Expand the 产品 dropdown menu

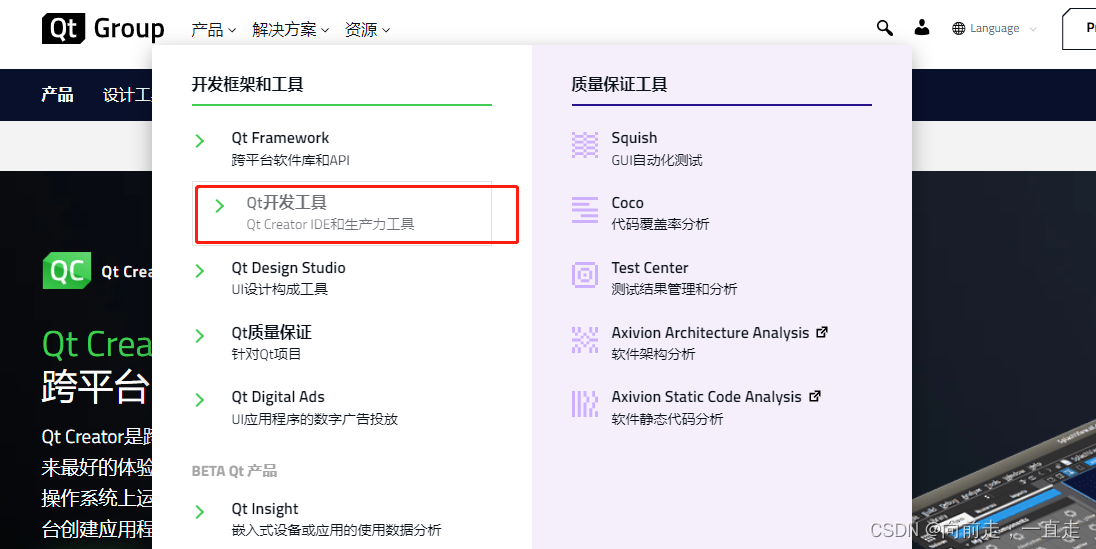point(213,30)
